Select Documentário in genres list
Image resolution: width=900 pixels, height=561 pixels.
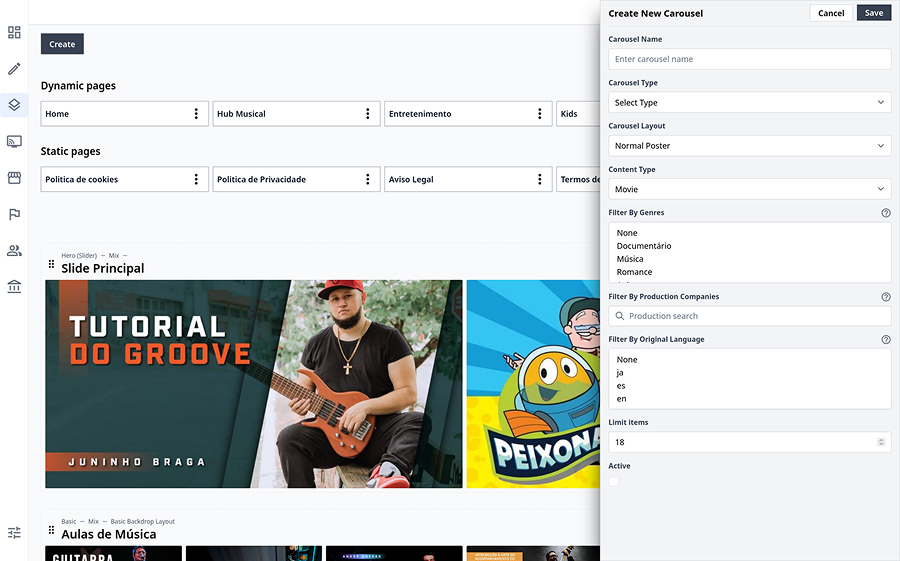[644, 246]
